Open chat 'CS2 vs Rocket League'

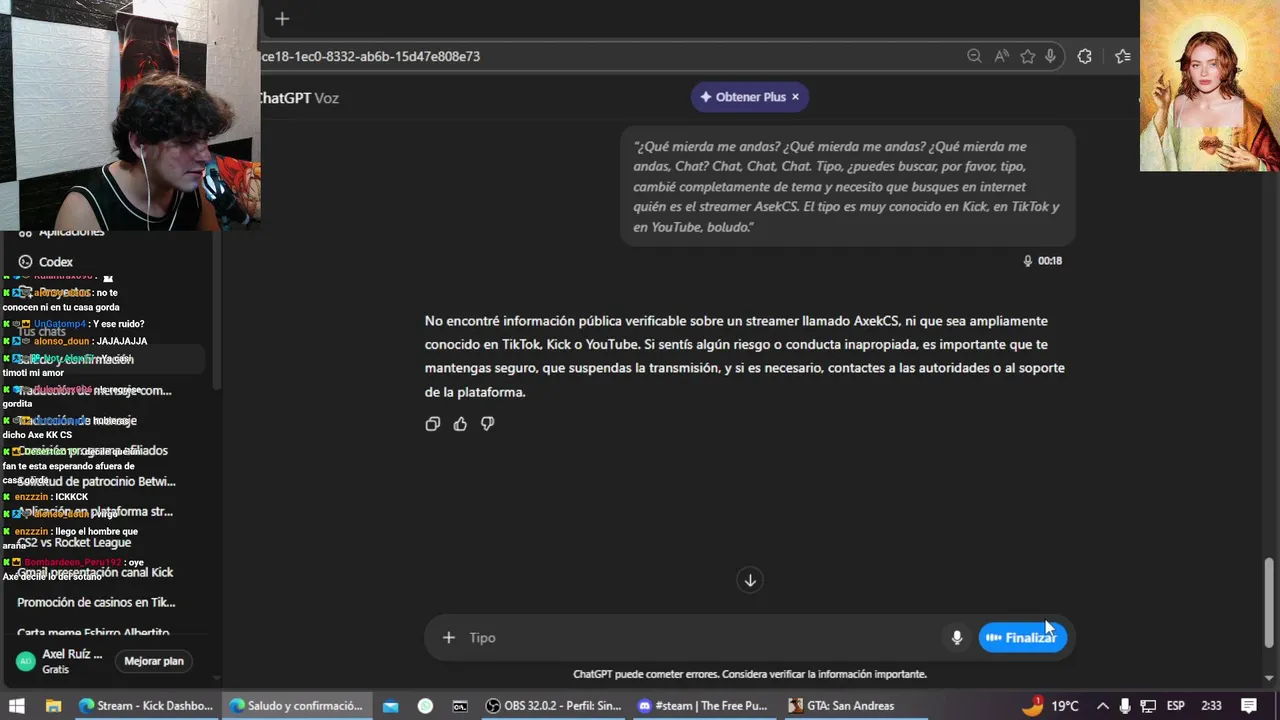[74, 542]
